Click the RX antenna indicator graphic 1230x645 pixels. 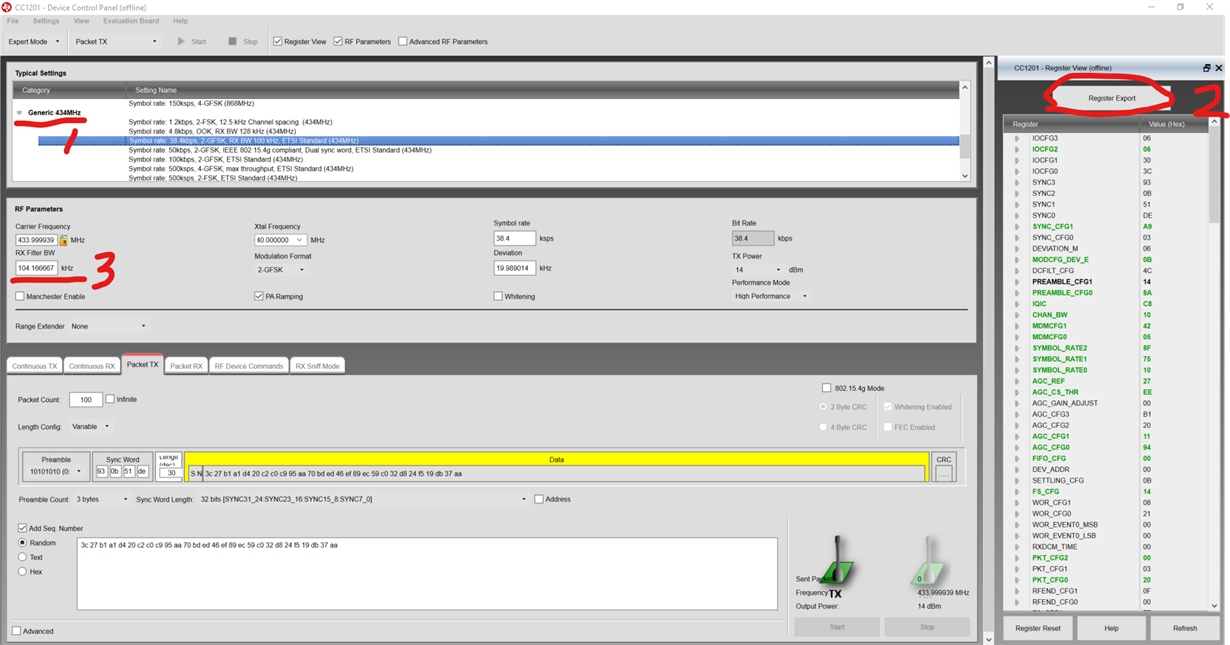929,560
